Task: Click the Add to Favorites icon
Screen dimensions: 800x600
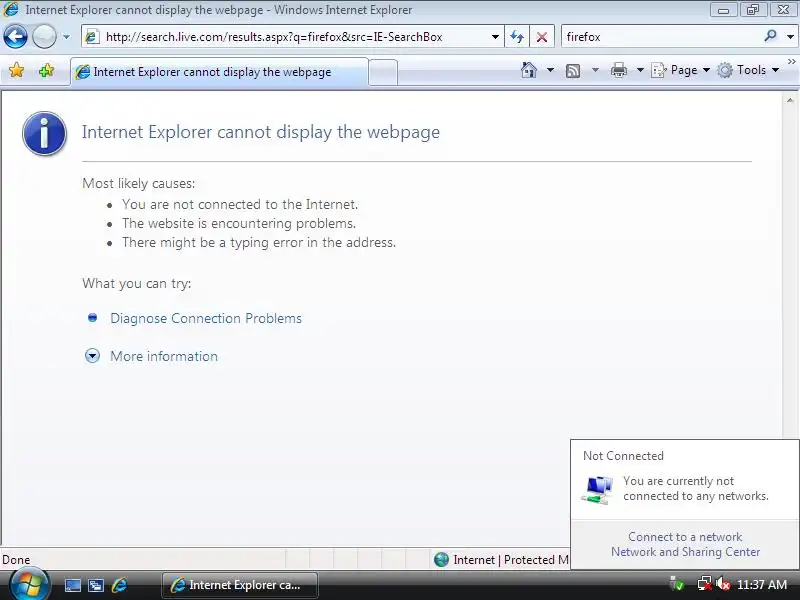Action: pyautogui.click(x=46, y=70)
